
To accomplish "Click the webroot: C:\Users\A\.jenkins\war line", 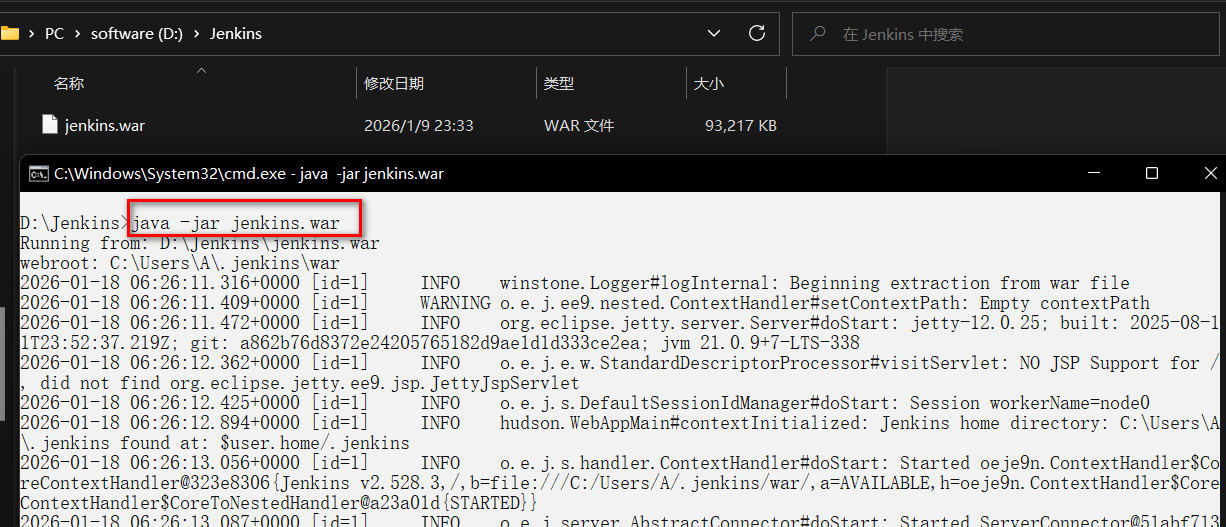I will 180,263.
